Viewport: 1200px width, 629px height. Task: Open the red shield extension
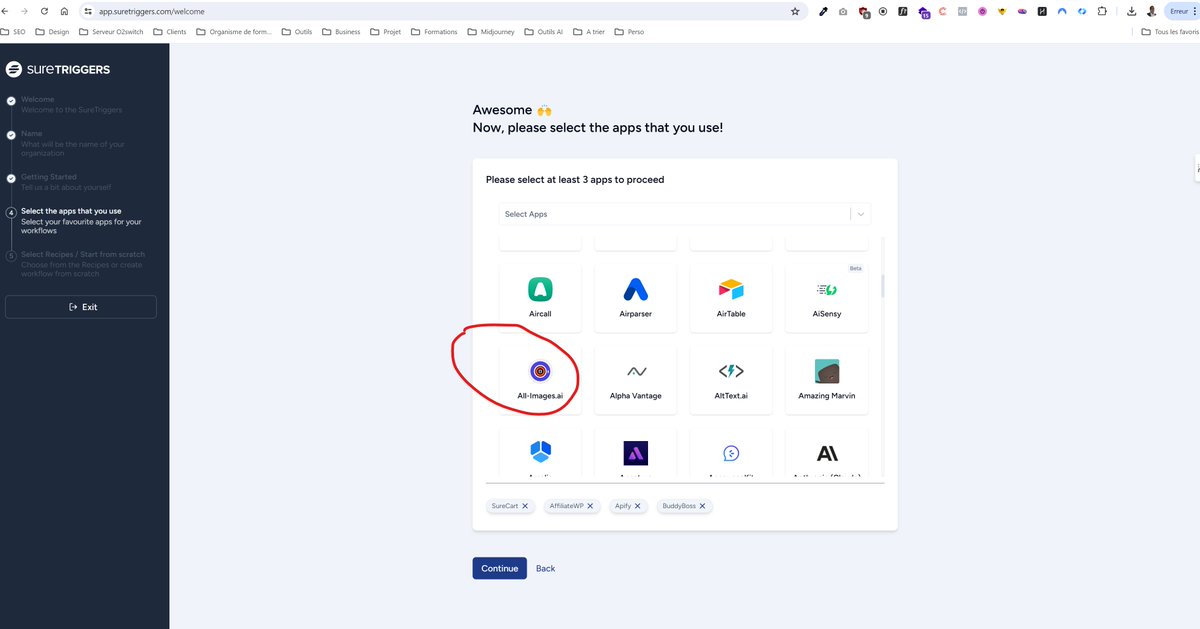coord(863,12)
